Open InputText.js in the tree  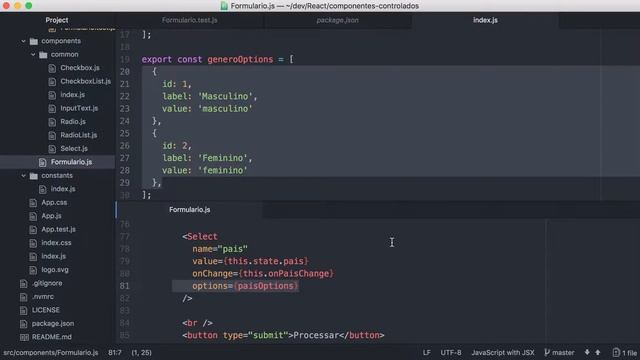click(x=79, y=108)
